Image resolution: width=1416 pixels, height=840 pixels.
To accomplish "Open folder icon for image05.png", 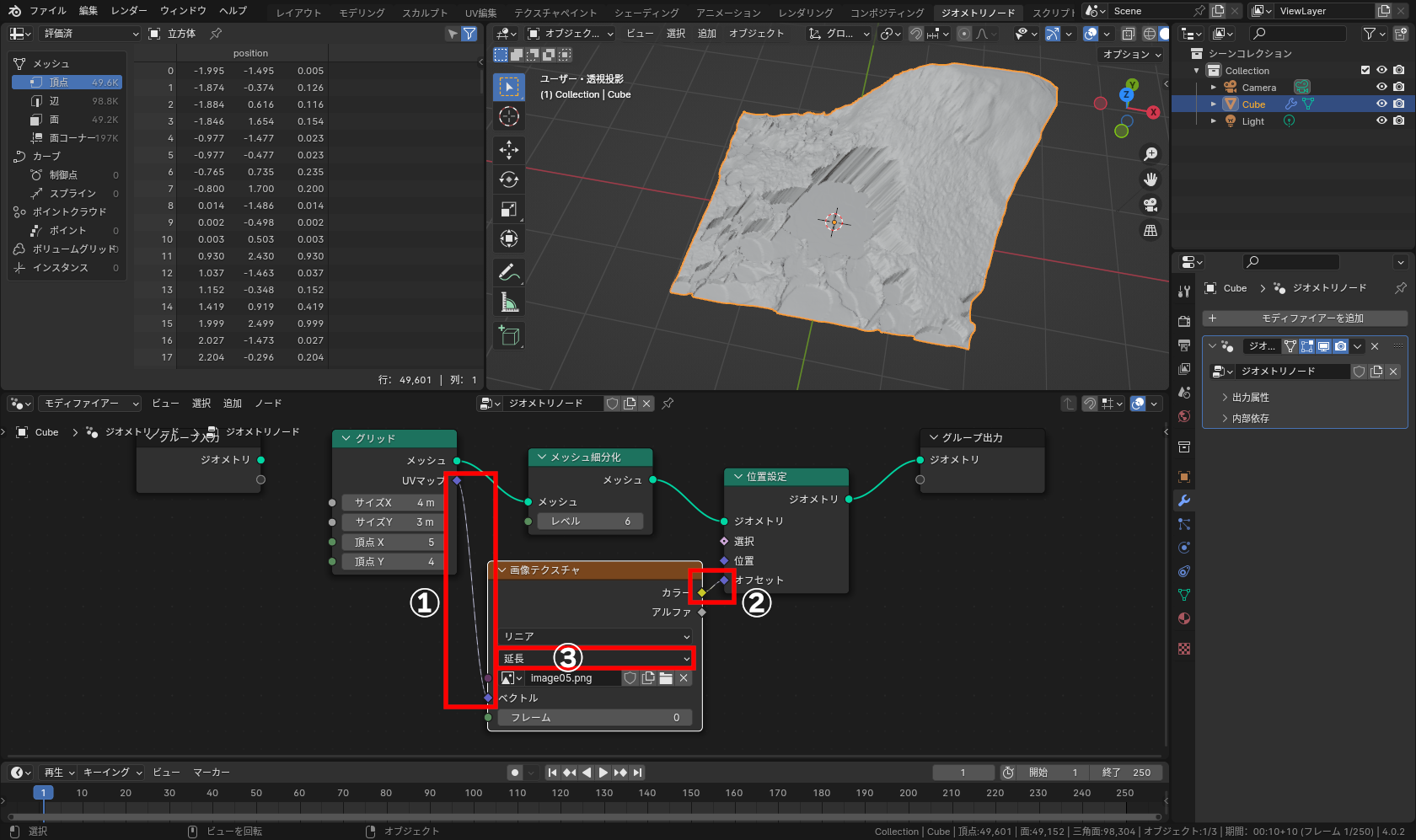I will [666, 678].
